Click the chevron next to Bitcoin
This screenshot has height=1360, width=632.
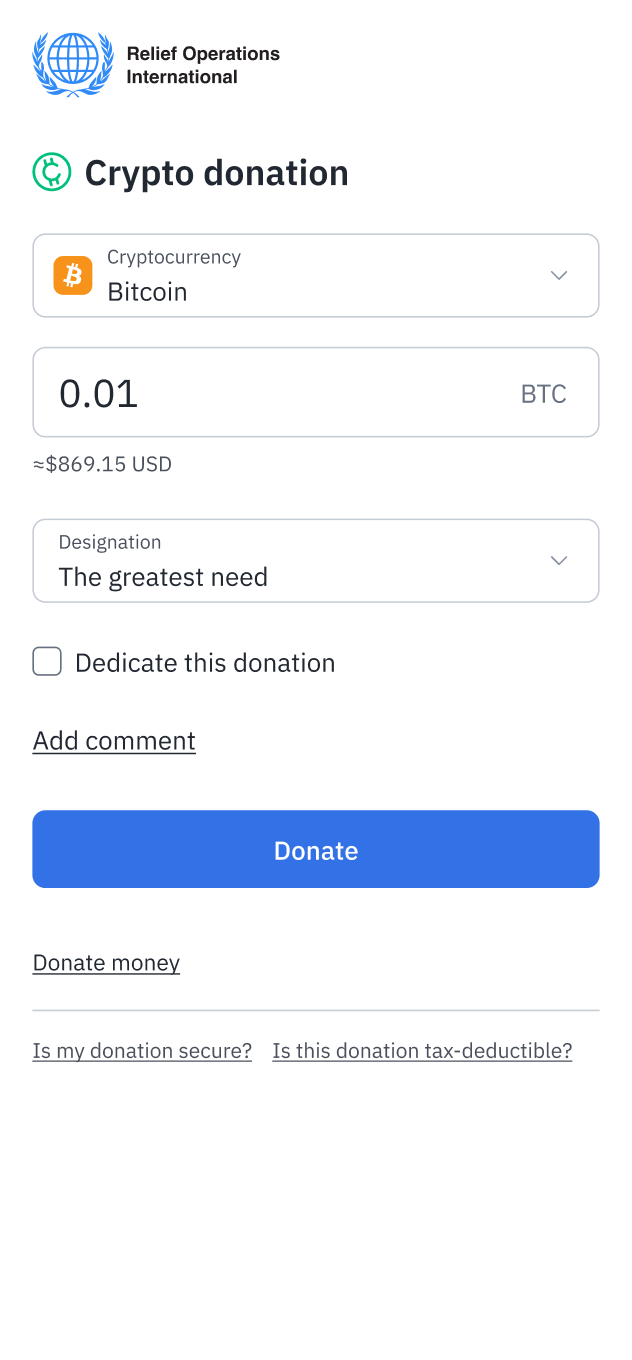pyautogui.click(x=558, y=275)
